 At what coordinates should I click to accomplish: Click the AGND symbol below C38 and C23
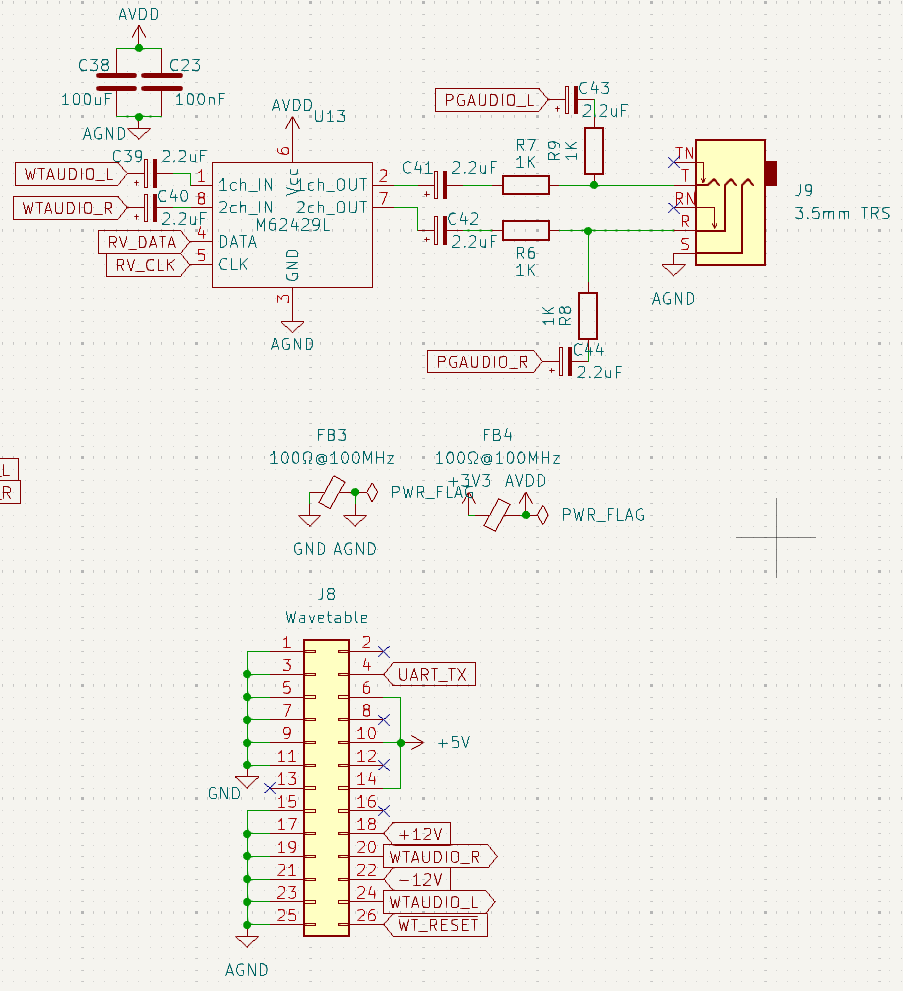pyautogui.click(x=139, y=132)
